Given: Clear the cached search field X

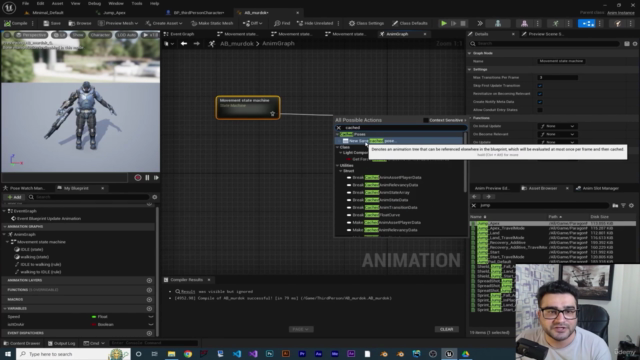Looking at the screenshot, I should point(339,128).
